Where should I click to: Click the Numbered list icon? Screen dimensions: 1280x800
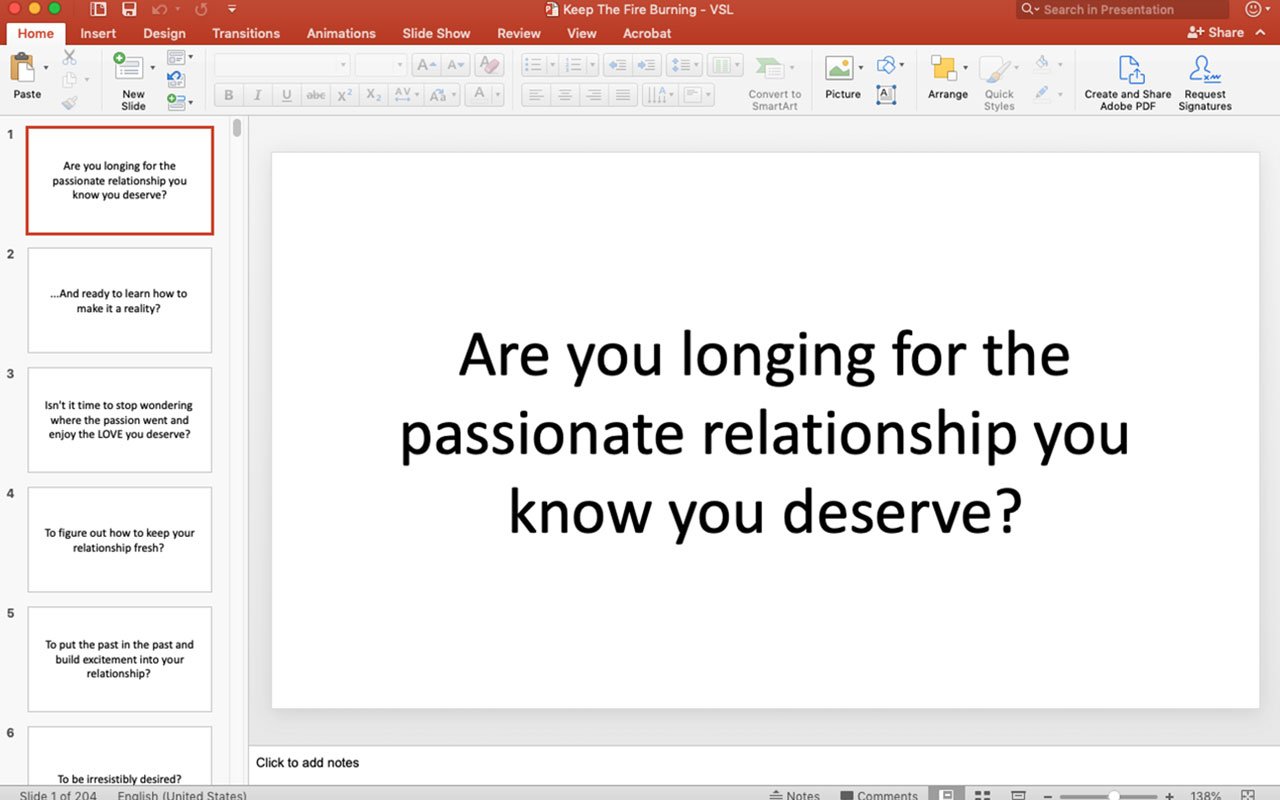point(574,65)
